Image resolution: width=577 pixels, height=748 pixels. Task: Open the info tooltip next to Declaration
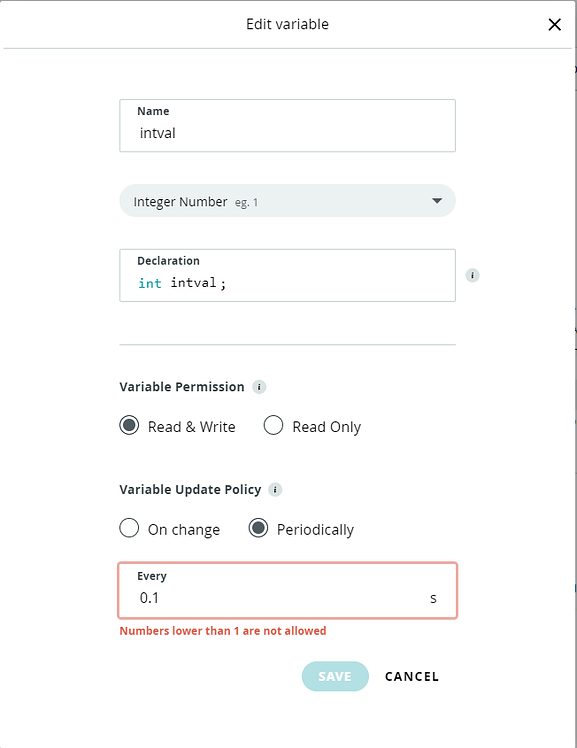click(x=472, y=275)
